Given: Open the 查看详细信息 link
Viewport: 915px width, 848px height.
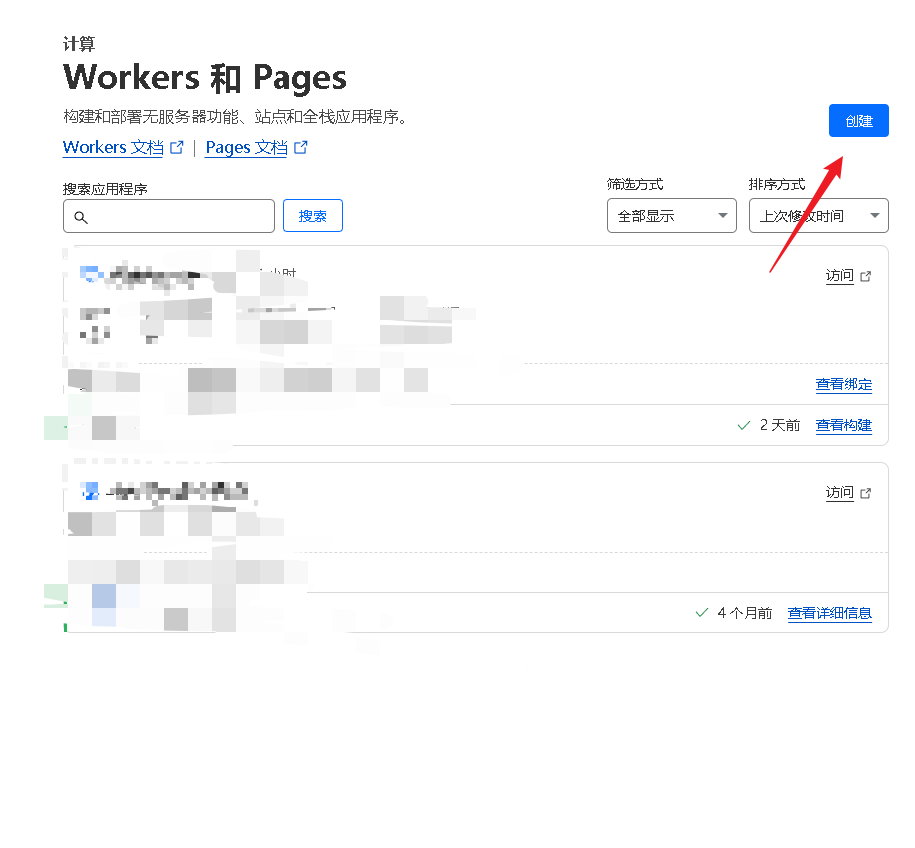Looking at the screenshot, I should [829, 613].
